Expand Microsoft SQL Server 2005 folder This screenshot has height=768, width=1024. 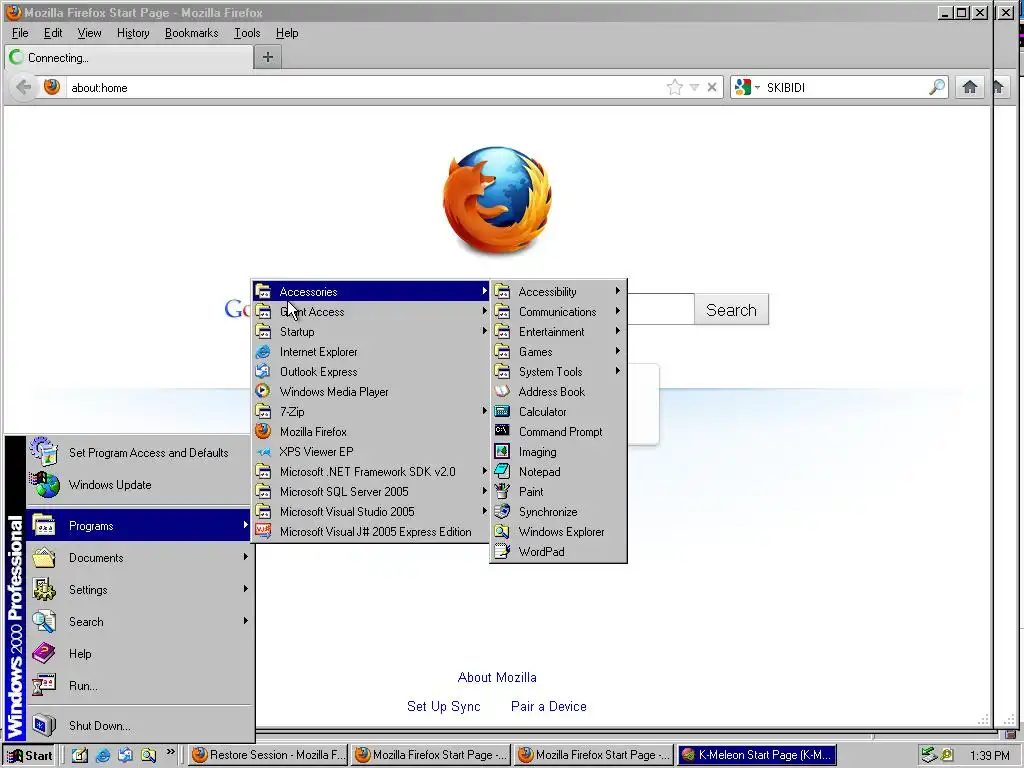coord(371,492)
